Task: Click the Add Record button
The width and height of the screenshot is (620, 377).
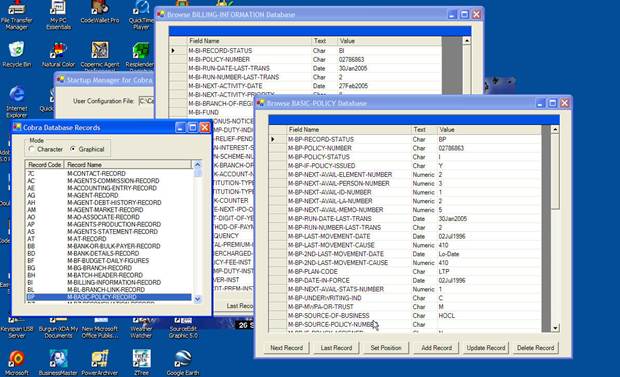Action: [436, 348]
